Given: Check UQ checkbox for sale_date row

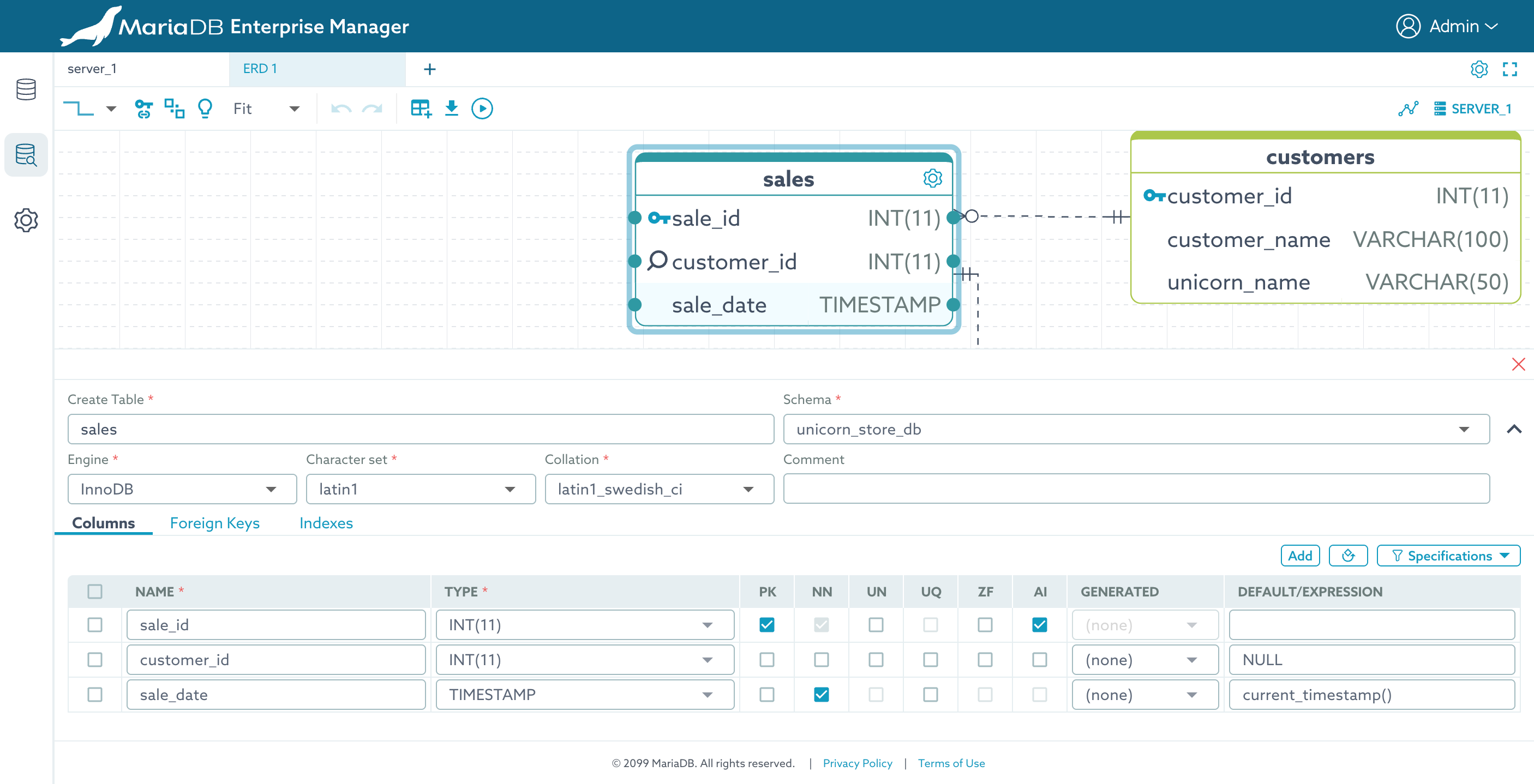Looking at the screenshot, I should pyautogui.click(x=930, y=694).
